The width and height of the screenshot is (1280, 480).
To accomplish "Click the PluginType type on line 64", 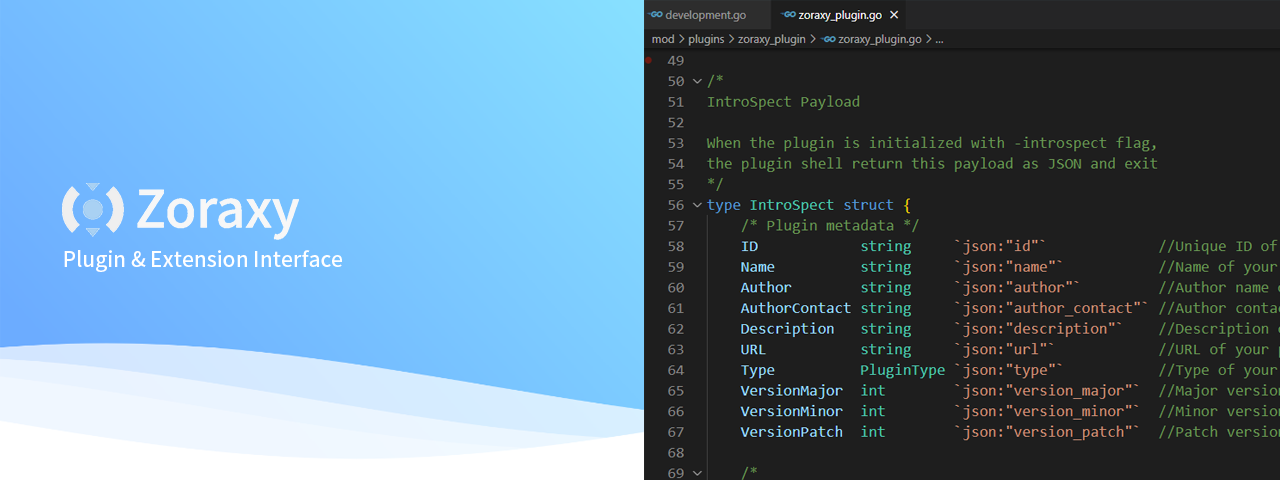I will (x=902, y=370).
